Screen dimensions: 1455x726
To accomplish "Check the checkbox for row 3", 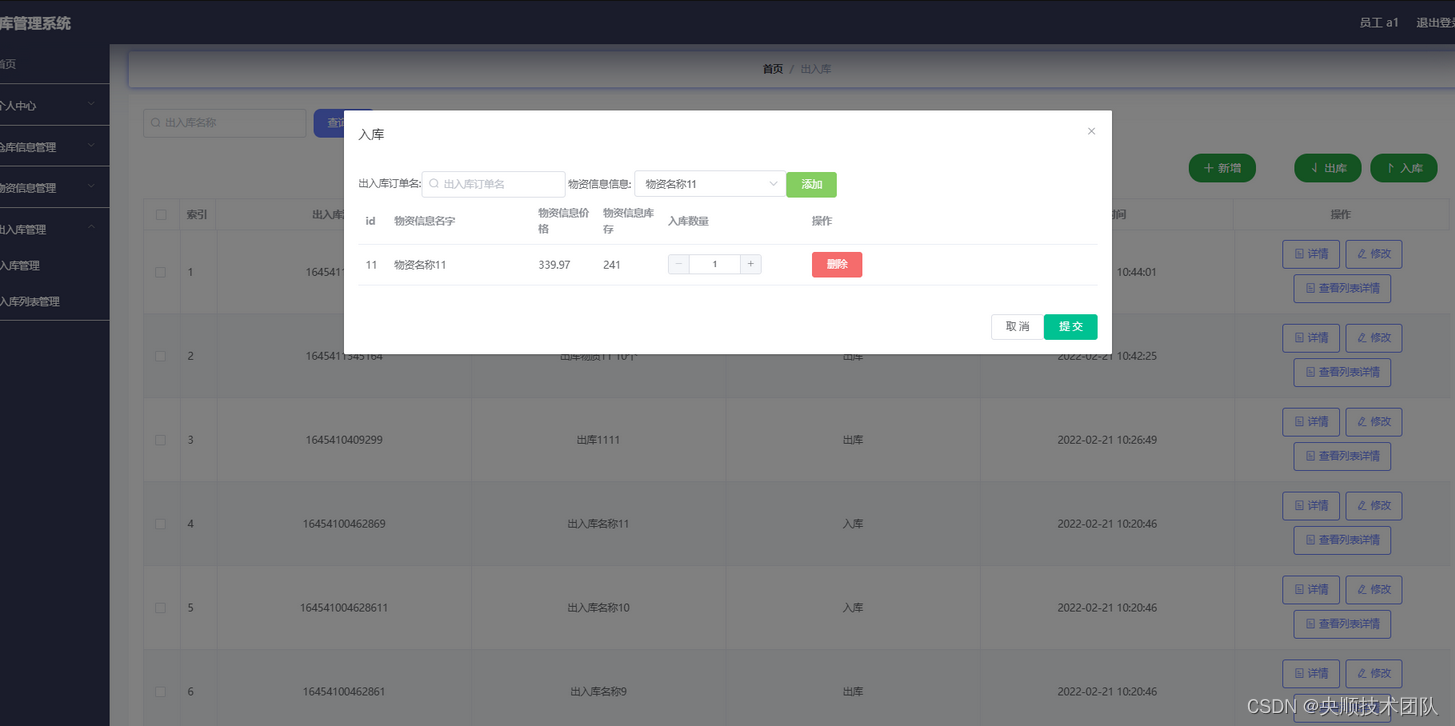I will pos(161,440).
